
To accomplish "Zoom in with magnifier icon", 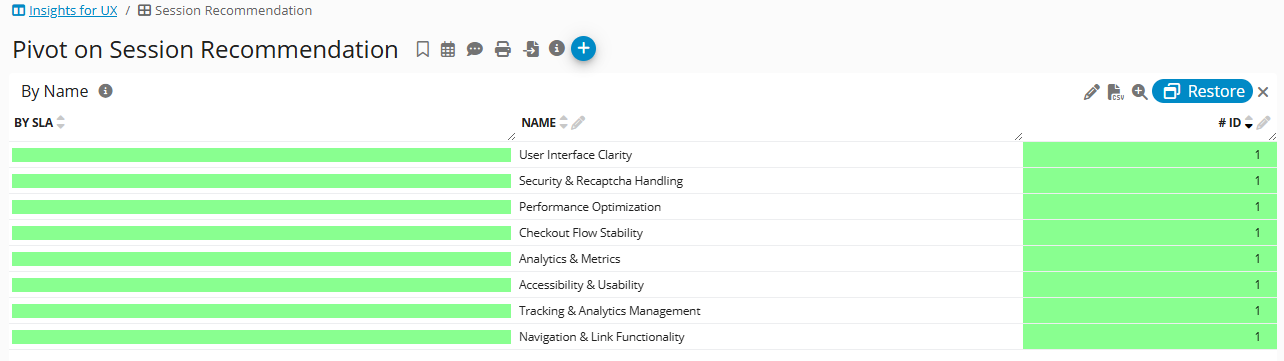I will coord(1140,92).
